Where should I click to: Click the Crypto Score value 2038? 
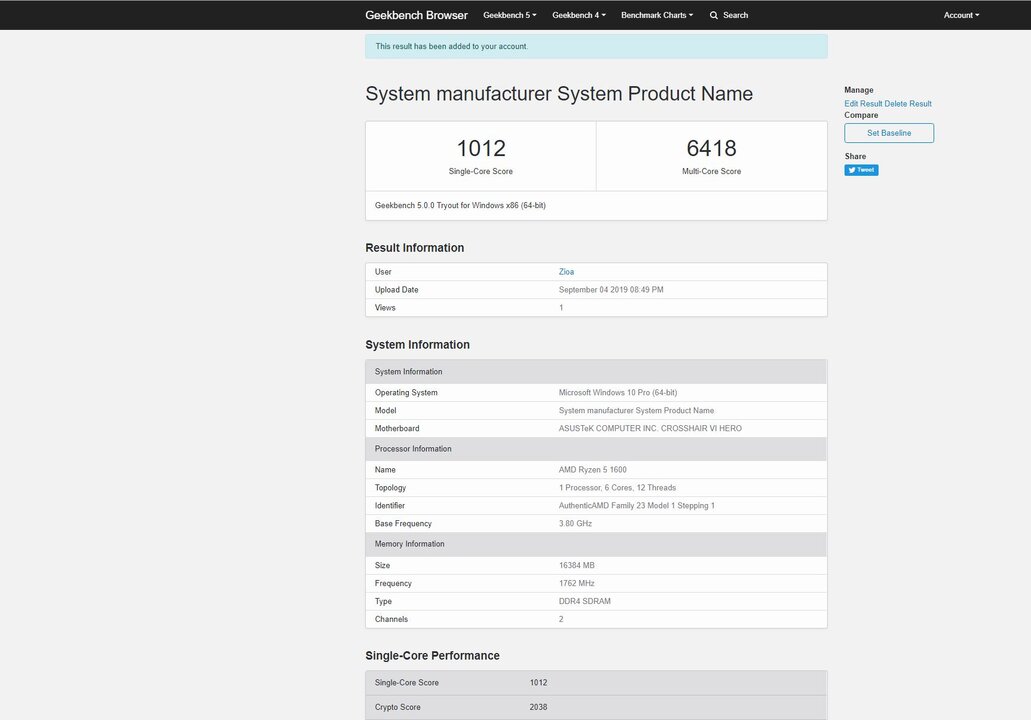pos(538,707)
